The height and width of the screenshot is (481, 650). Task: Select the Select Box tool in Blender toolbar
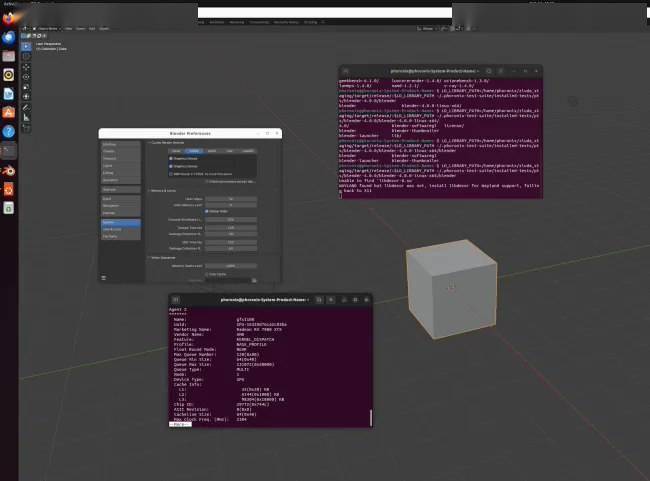pos(26,46)
